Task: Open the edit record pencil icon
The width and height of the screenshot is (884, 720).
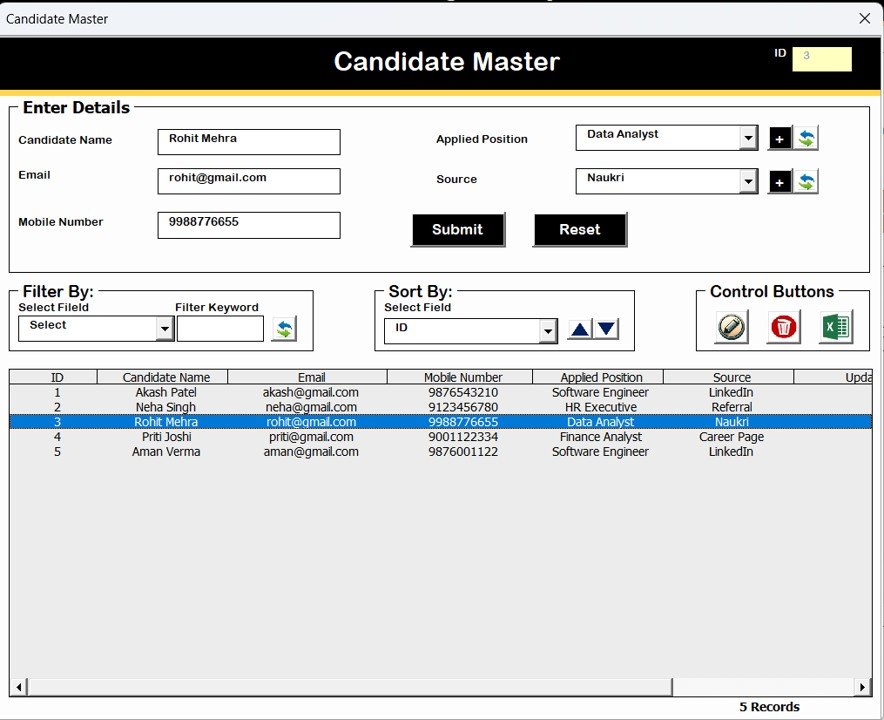Action: (x=730, y=326)
